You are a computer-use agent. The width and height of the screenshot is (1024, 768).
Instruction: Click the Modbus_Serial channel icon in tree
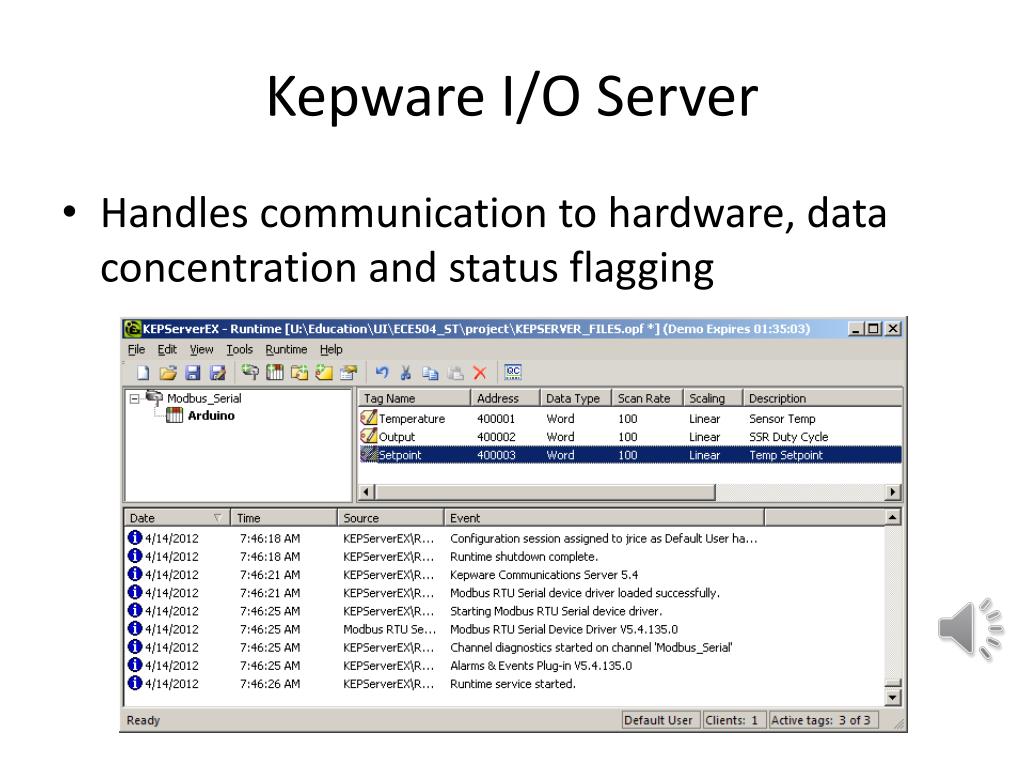tap(154, 398)
